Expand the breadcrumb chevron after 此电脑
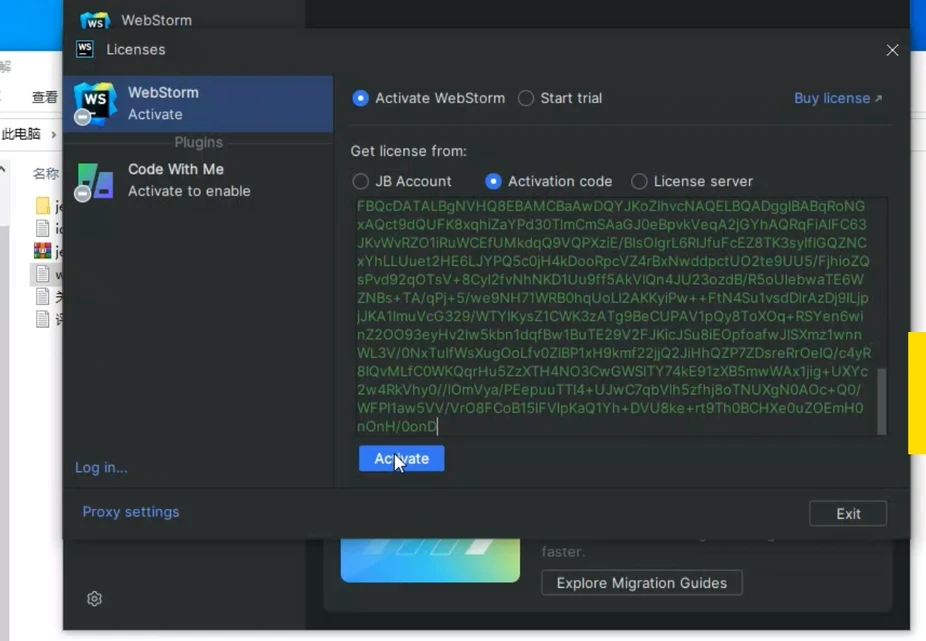Viewport: 926px width, 641px height. 54,135
